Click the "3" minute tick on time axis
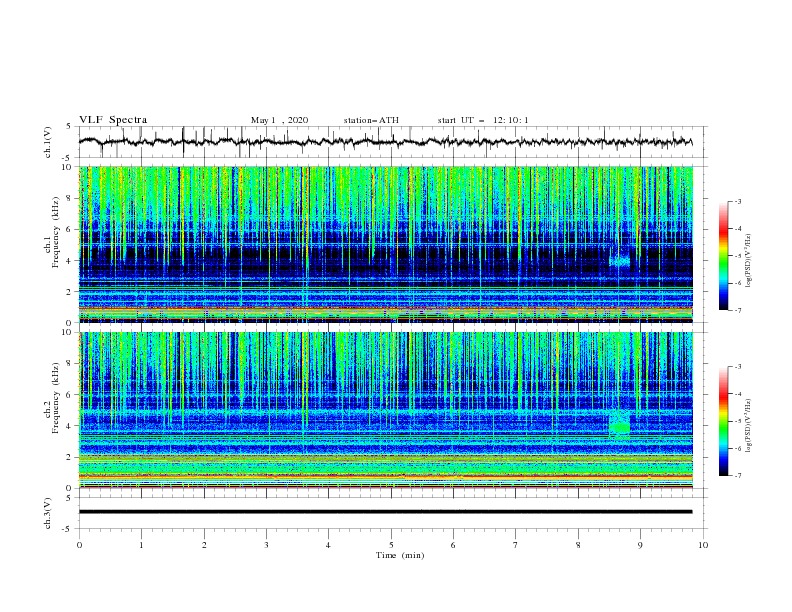Image resolution: width=792 pixels, height=612 pixels. click(x=266, y=545)
